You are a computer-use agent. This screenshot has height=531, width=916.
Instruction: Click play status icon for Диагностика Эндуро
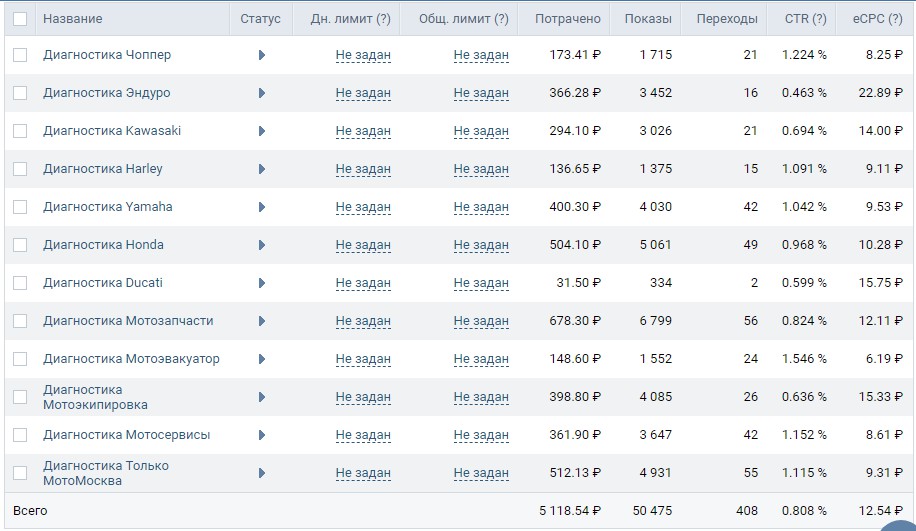pyautogui.click(x=262, y=93)
